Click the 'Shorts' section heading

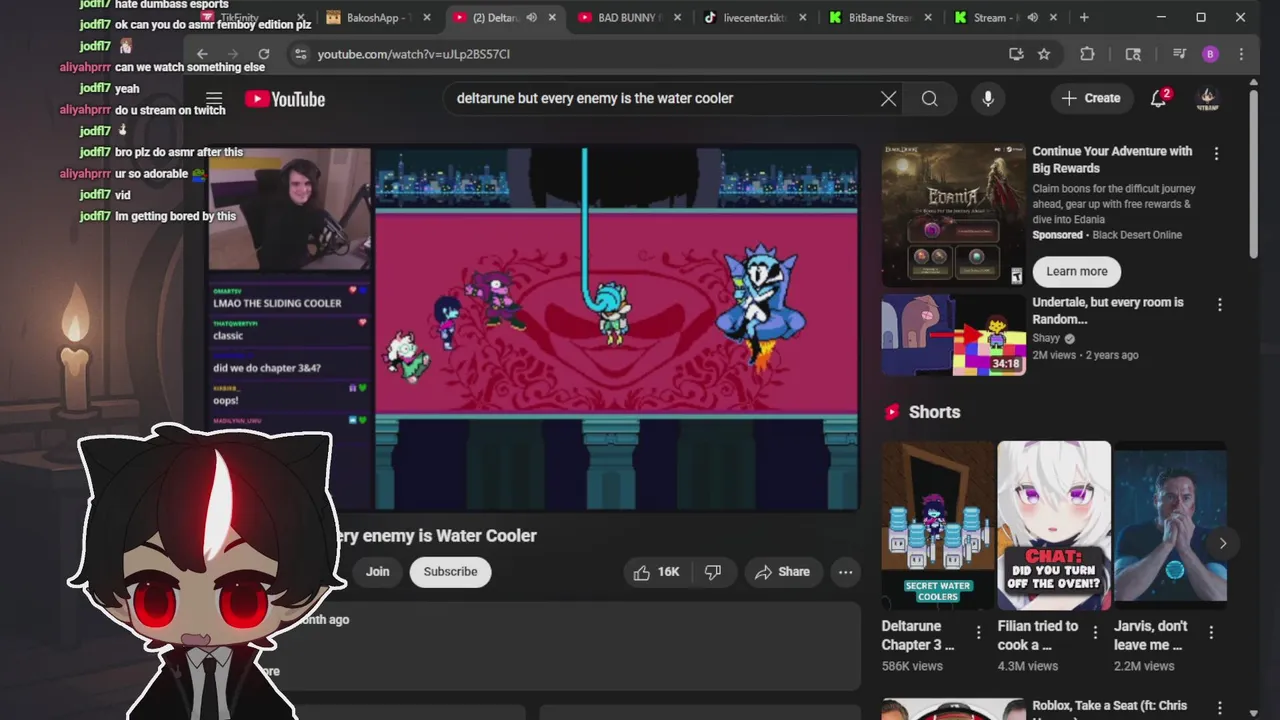(x=934, y=412)
